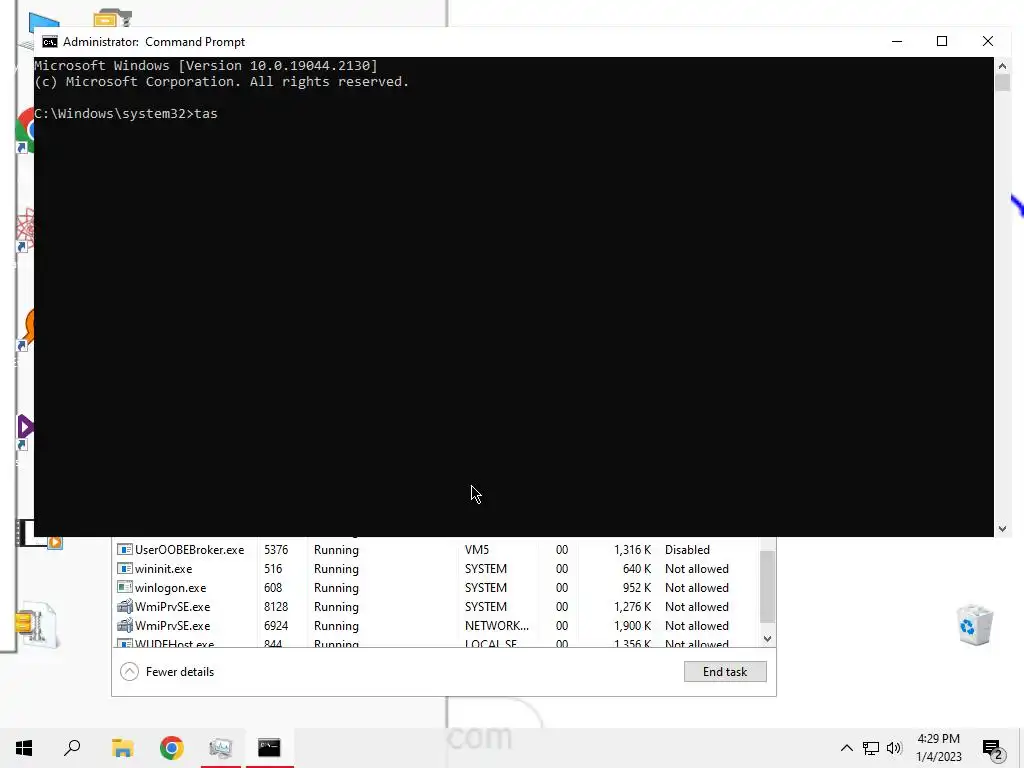This screenshot has width=1024, height=768.
Task: Click End task in Task Manager
Action: tap(725, 672)
